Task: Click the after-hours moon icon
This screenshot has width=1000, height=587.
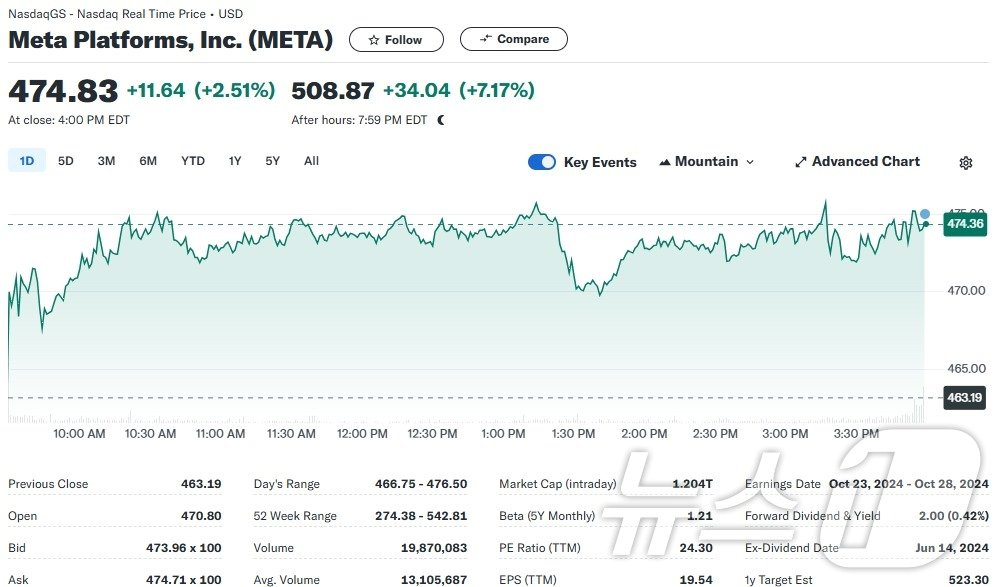Action: [441, 120]
